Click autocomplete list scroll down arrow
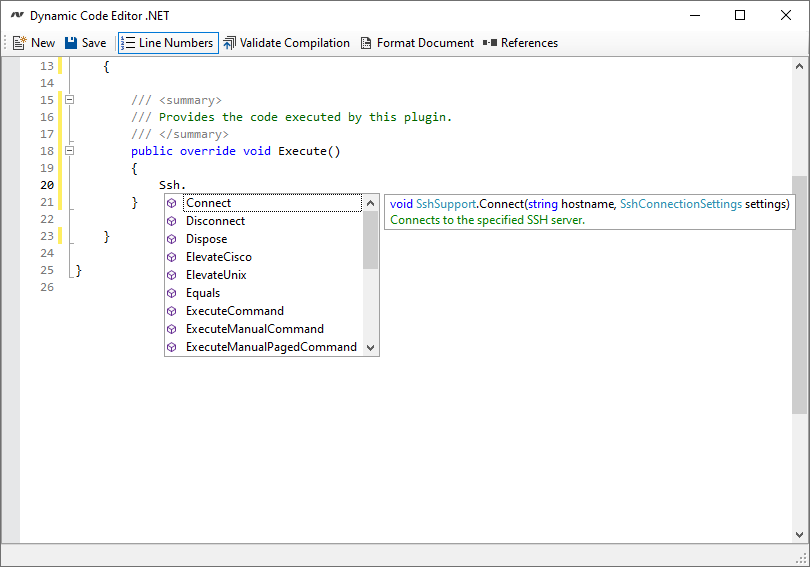 click(370, 348)
